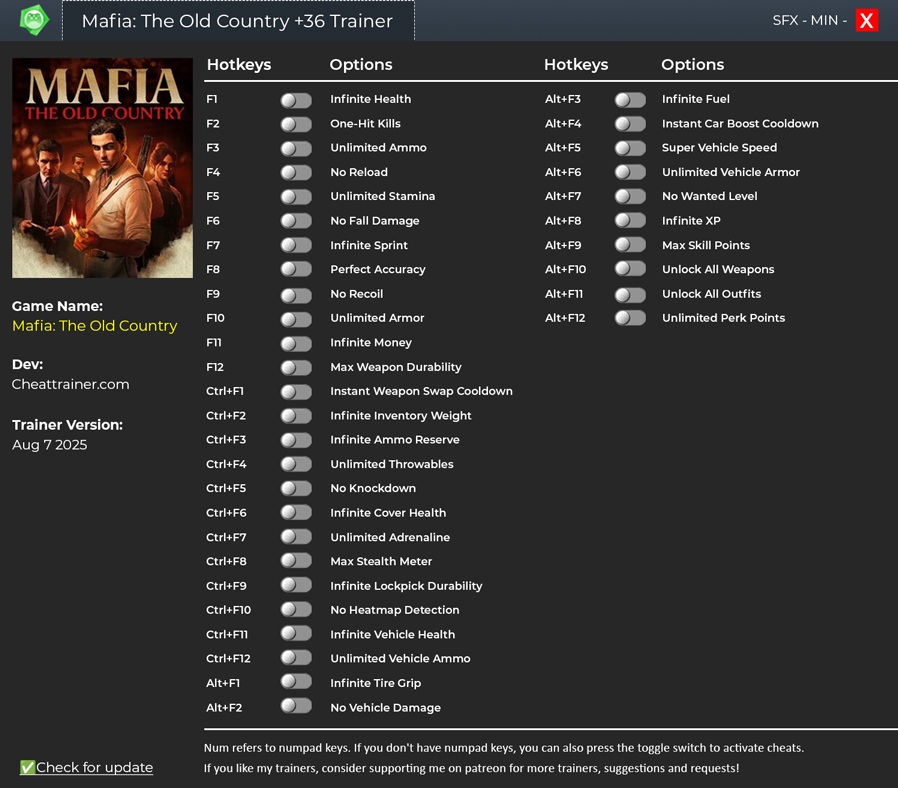Enable Instant Weapon Swap Cooldown switch
The width and height of the screenshot is (898, 788).
point(296,392)
